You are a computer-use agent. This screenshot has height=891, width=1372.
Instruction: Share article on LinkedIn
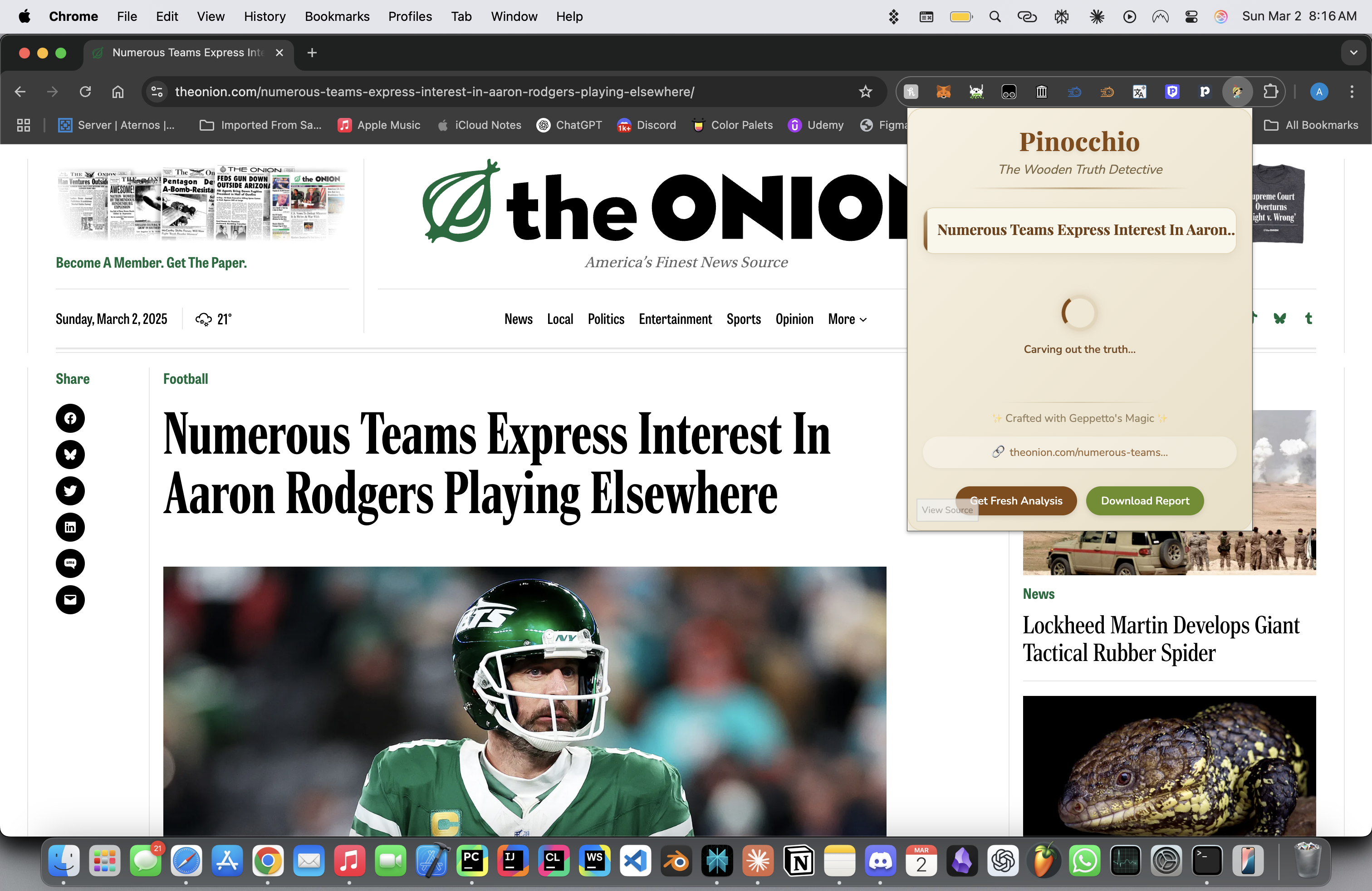coord(70,527)
